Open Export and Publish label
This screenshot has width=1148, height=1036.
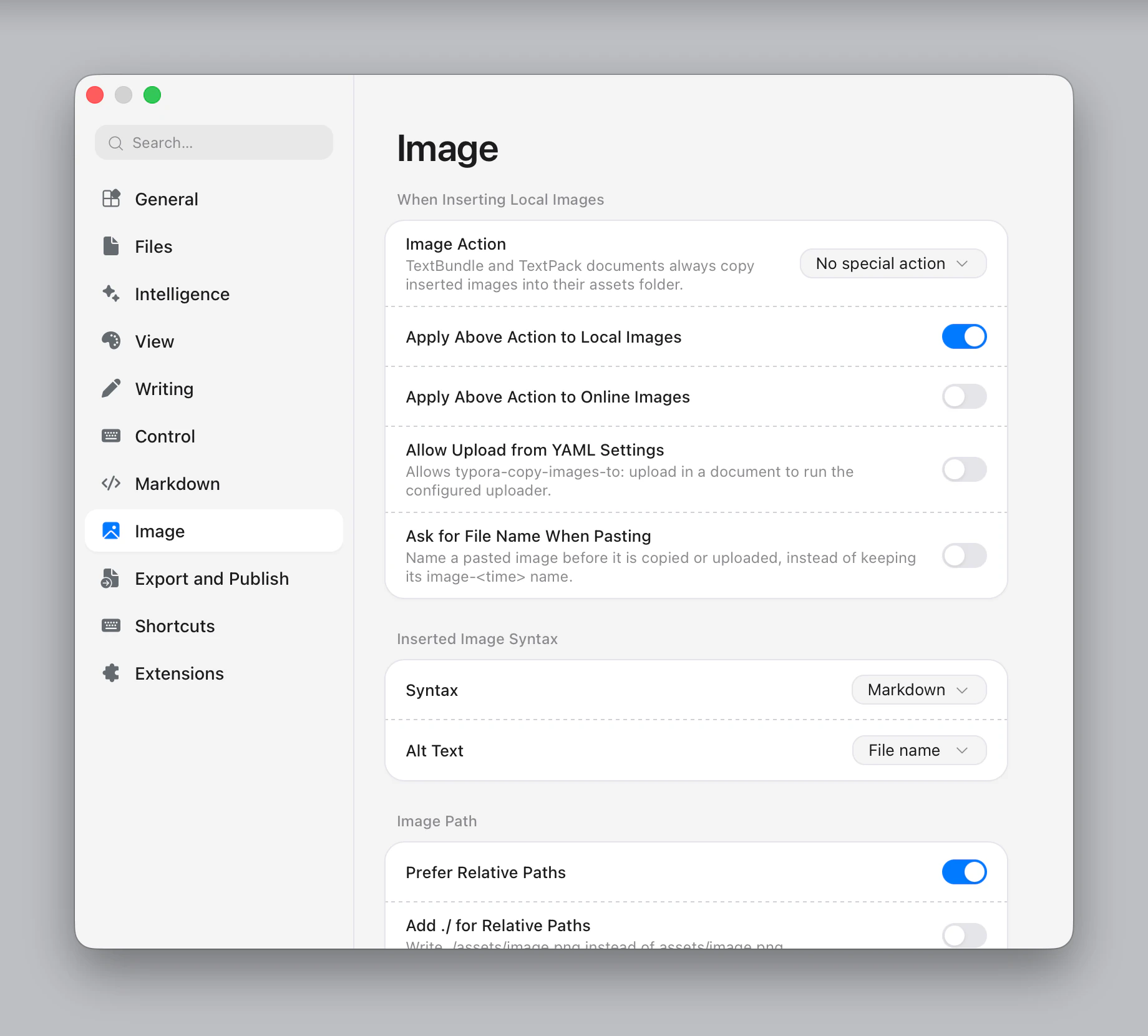[x=212, y=579]
